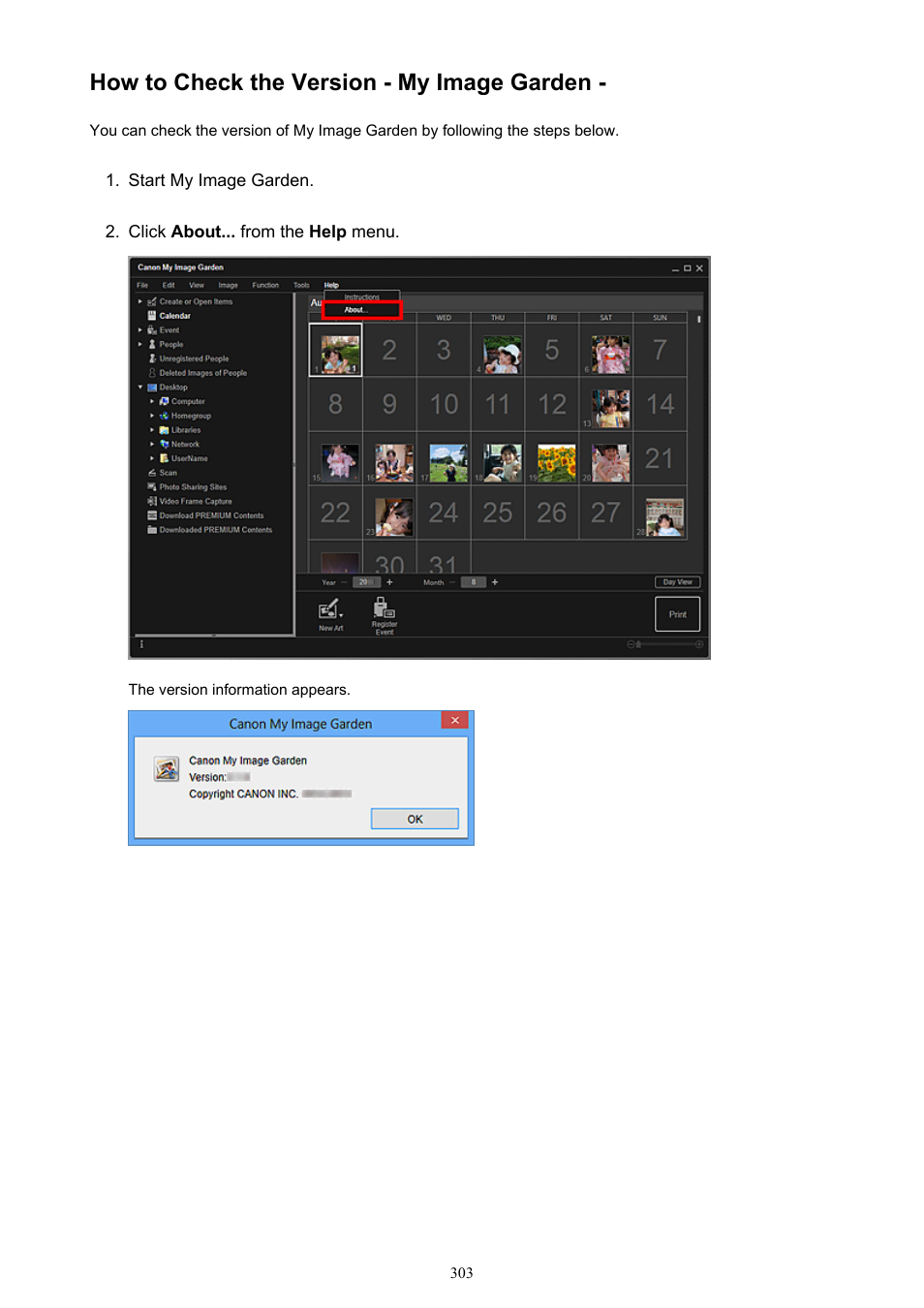Click the Network icon under Desktop

(165, 444)
